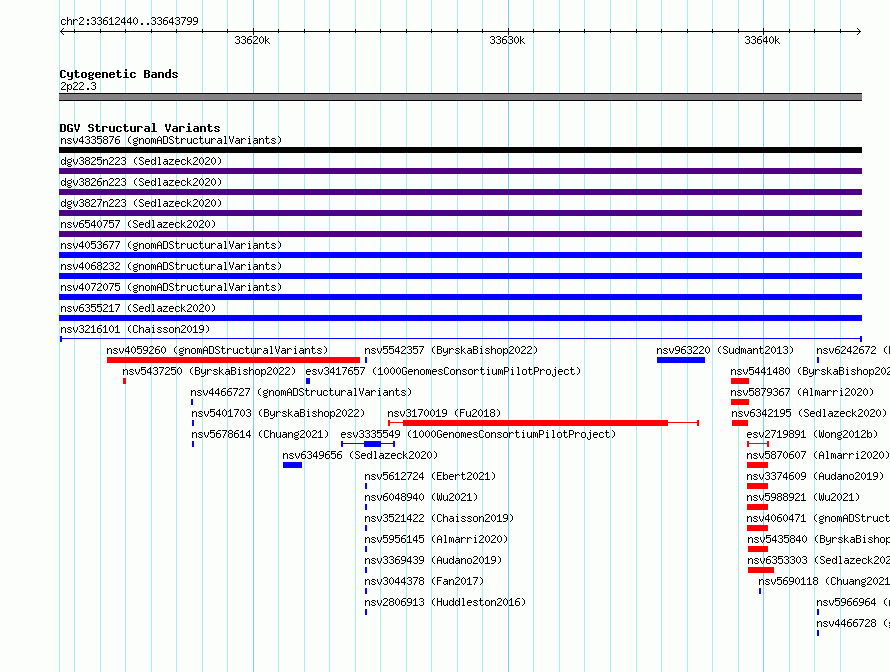Viewport: 890px width, 672px height.
Task: Click the purple dgv3826n223 variant bar
Action: [x=460, y=192]
